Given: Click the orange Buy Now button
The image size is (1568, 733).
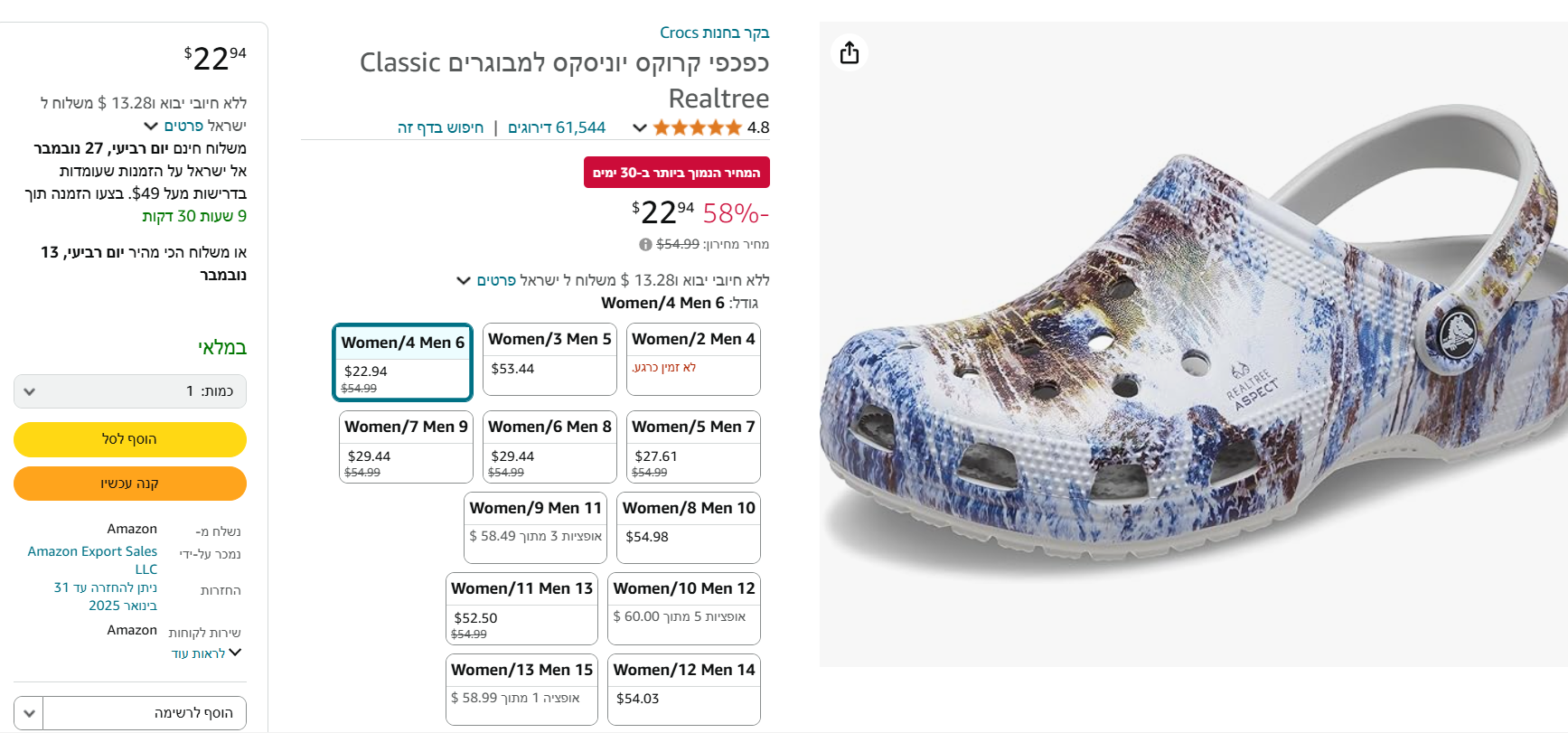Looking at the screenshot, I should tap(130, 484).
